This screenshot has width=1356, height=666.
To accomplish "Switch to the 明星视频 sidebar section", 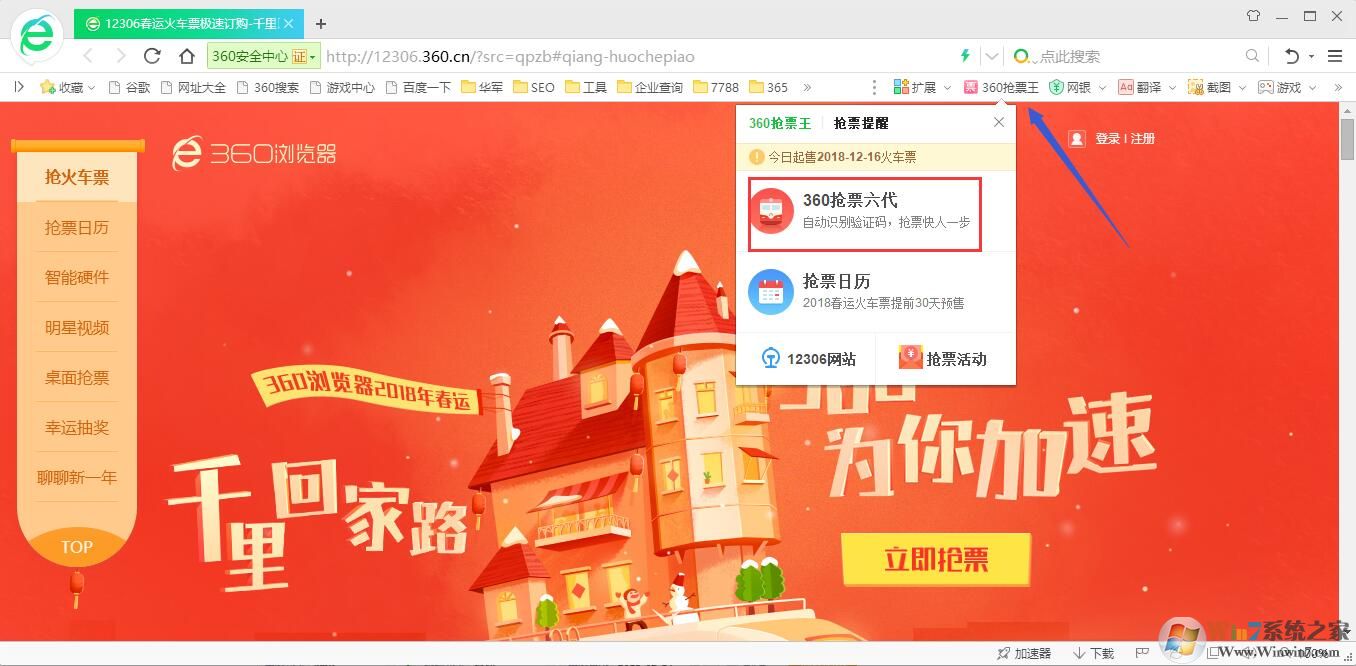I will click(77, 327).
